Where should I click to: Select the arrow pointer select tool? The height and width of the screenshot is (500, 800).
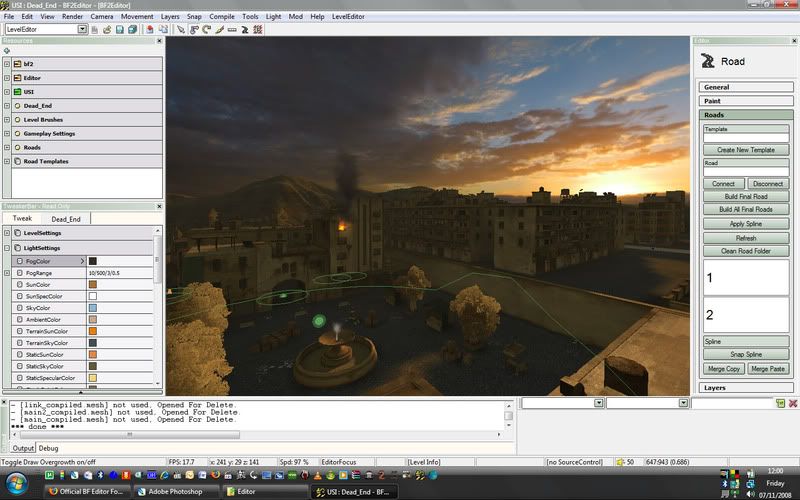tap(181, 30)
